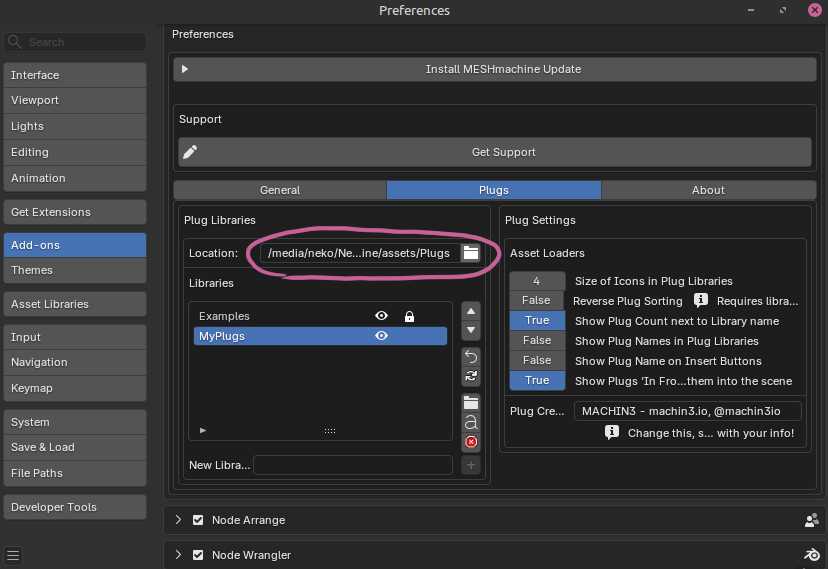Toggle Examples library visibility eye

point(381,316)
